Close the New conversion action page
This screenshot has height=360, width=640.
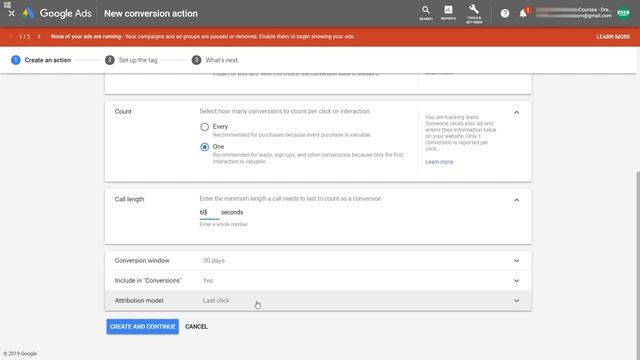tap(11, 13)
